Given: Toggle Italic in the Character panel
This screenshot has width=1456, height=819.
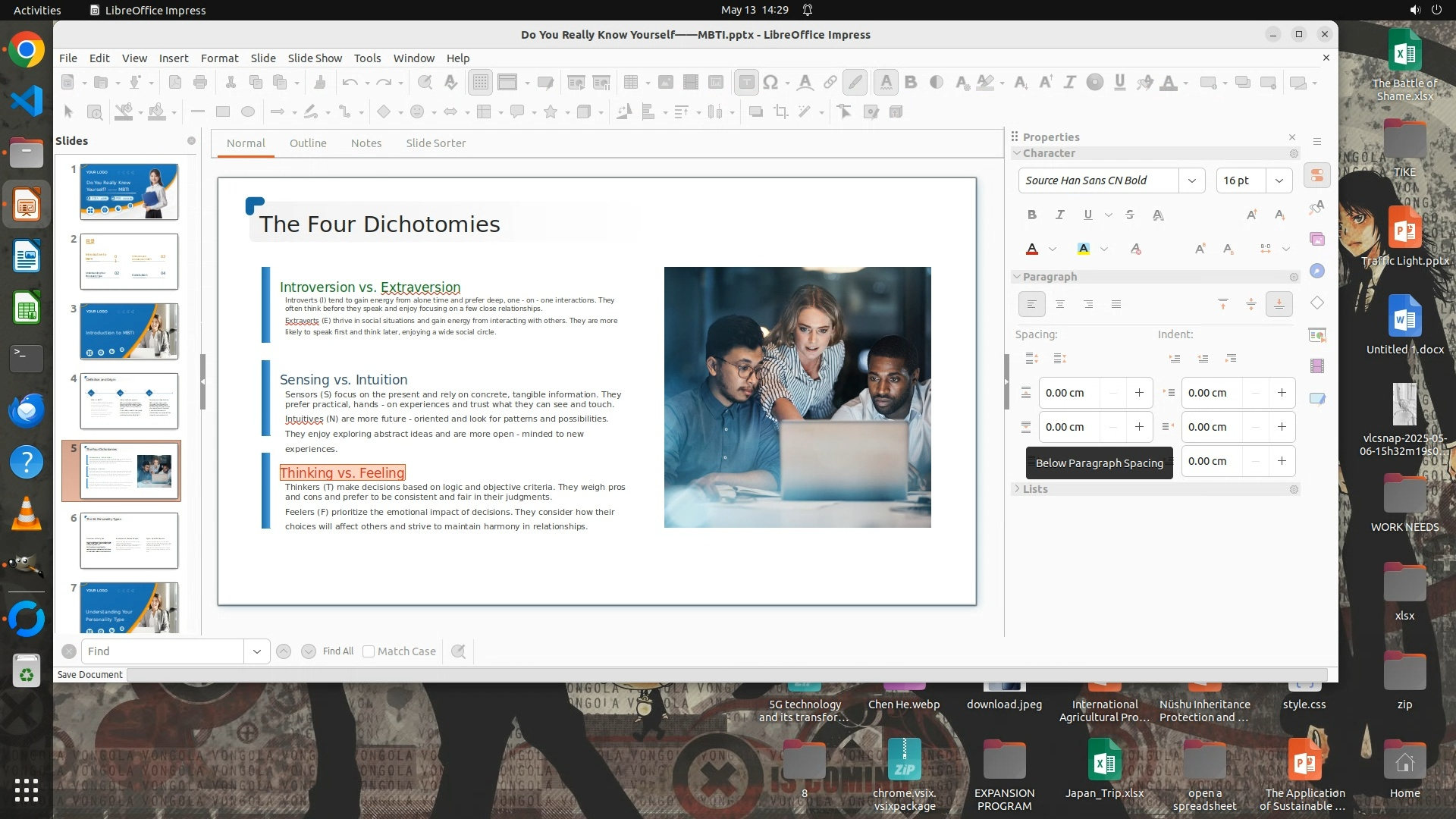Looking at the screenshot, I should tap(1059, 215).
